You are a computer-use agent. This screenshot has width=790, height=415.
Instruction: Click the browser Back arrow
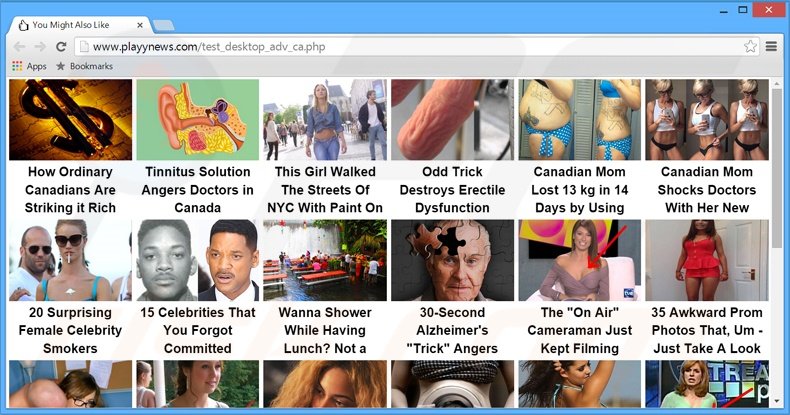click(x=19, y=47)
